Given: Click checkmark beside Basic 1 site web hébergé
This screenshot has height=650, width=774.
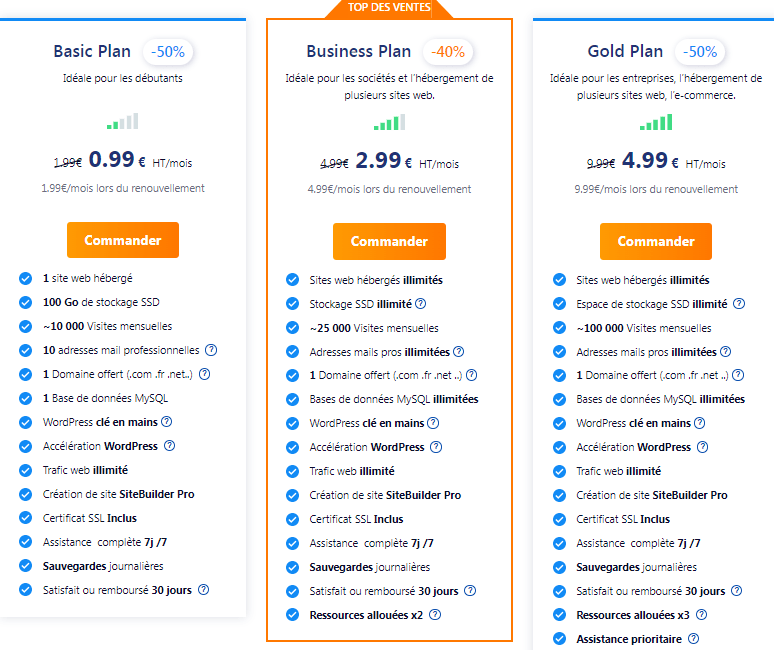Looking at the screenshot, I should [x=26, y=278].
